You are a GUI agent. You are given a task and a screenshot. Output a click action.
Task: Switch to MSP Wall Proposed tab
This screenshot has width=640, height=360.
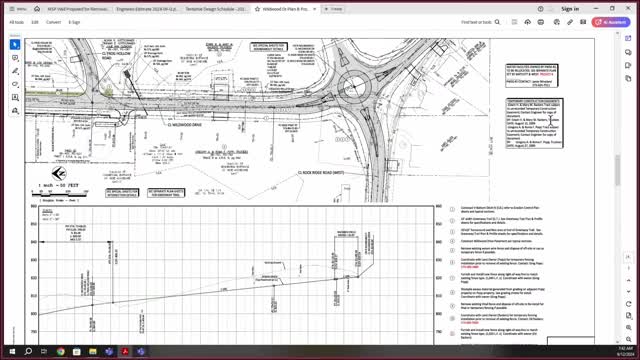click(x=78, y=9)
